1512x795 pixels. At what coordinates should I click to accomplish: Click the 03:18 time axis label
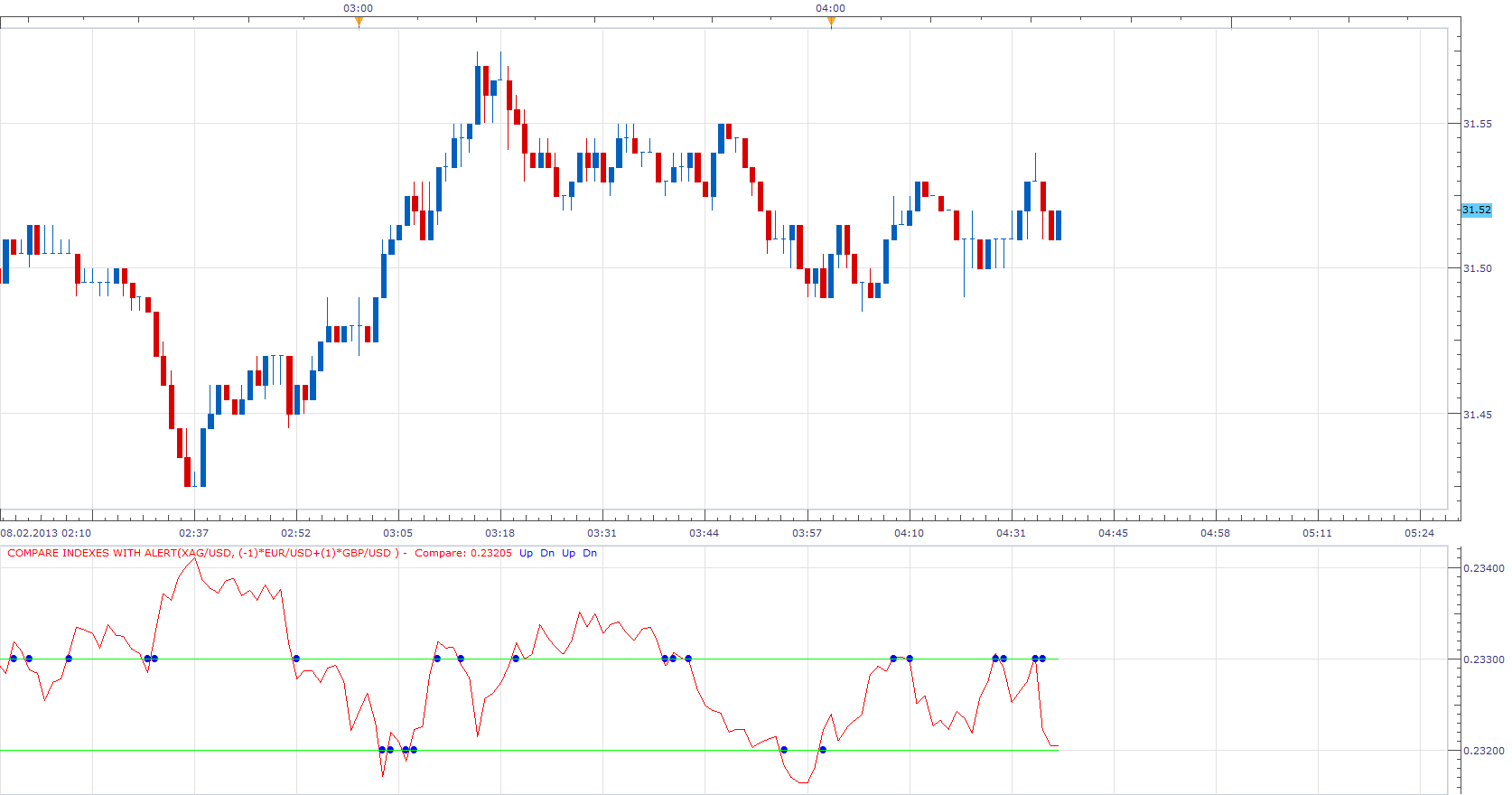(x=500, y=533)
